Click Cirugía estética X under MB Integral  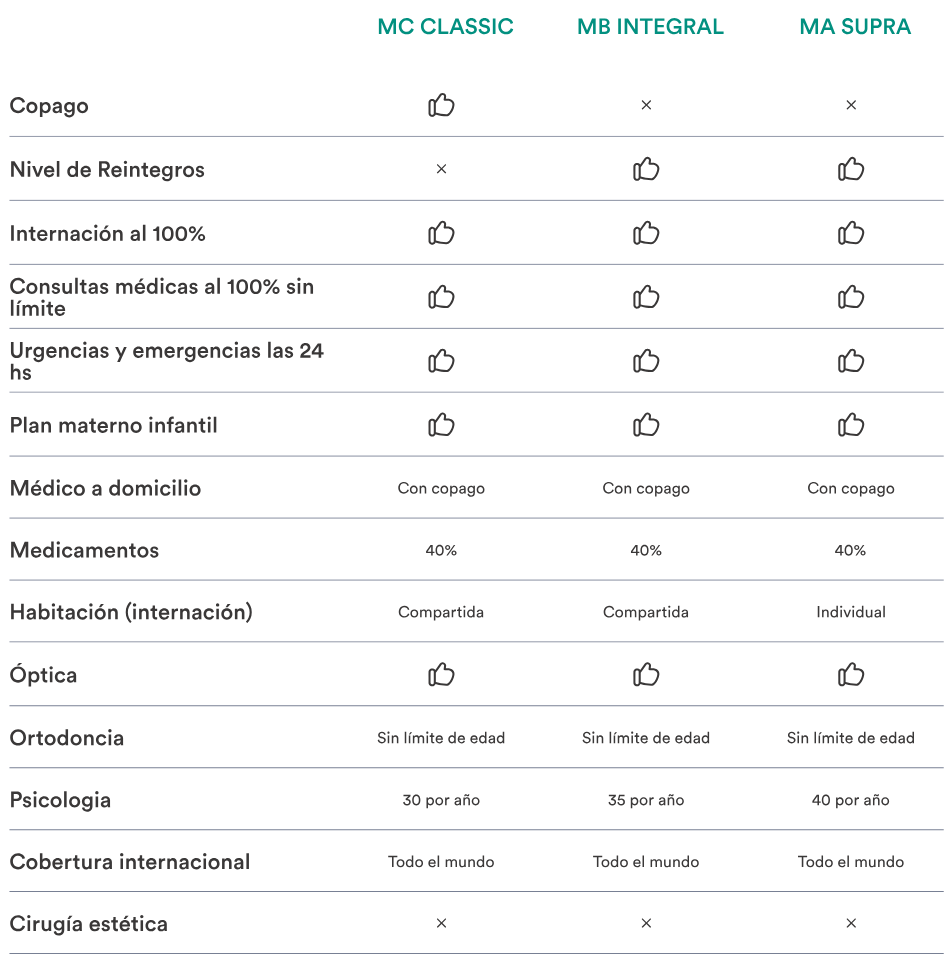pos(646,923)
